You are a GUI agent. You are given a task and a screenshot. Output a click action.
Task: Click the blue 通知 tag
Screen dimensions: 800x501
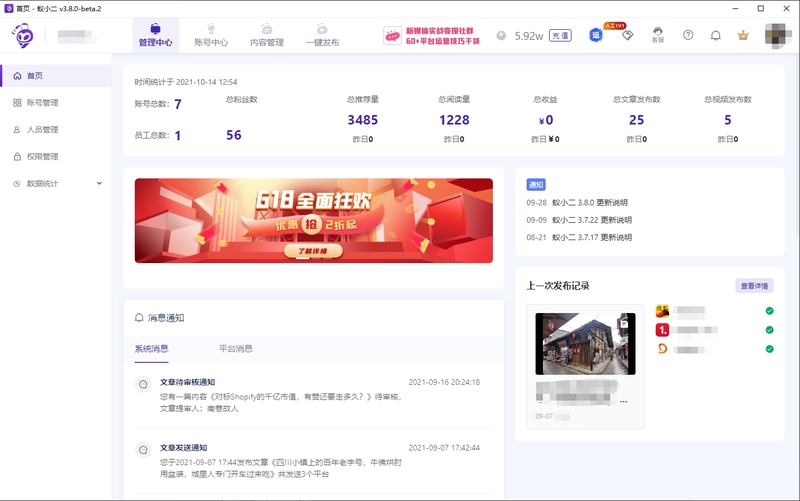(x=536, y=185)
